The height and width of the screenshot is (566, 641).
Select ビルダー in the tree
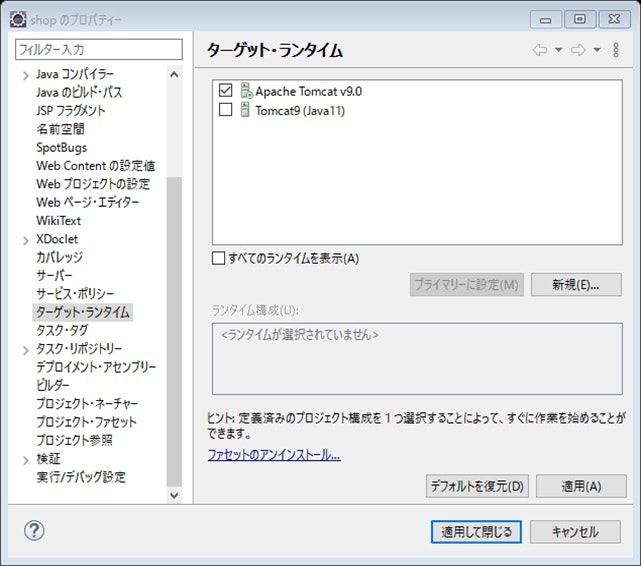(x=53, y=385)
